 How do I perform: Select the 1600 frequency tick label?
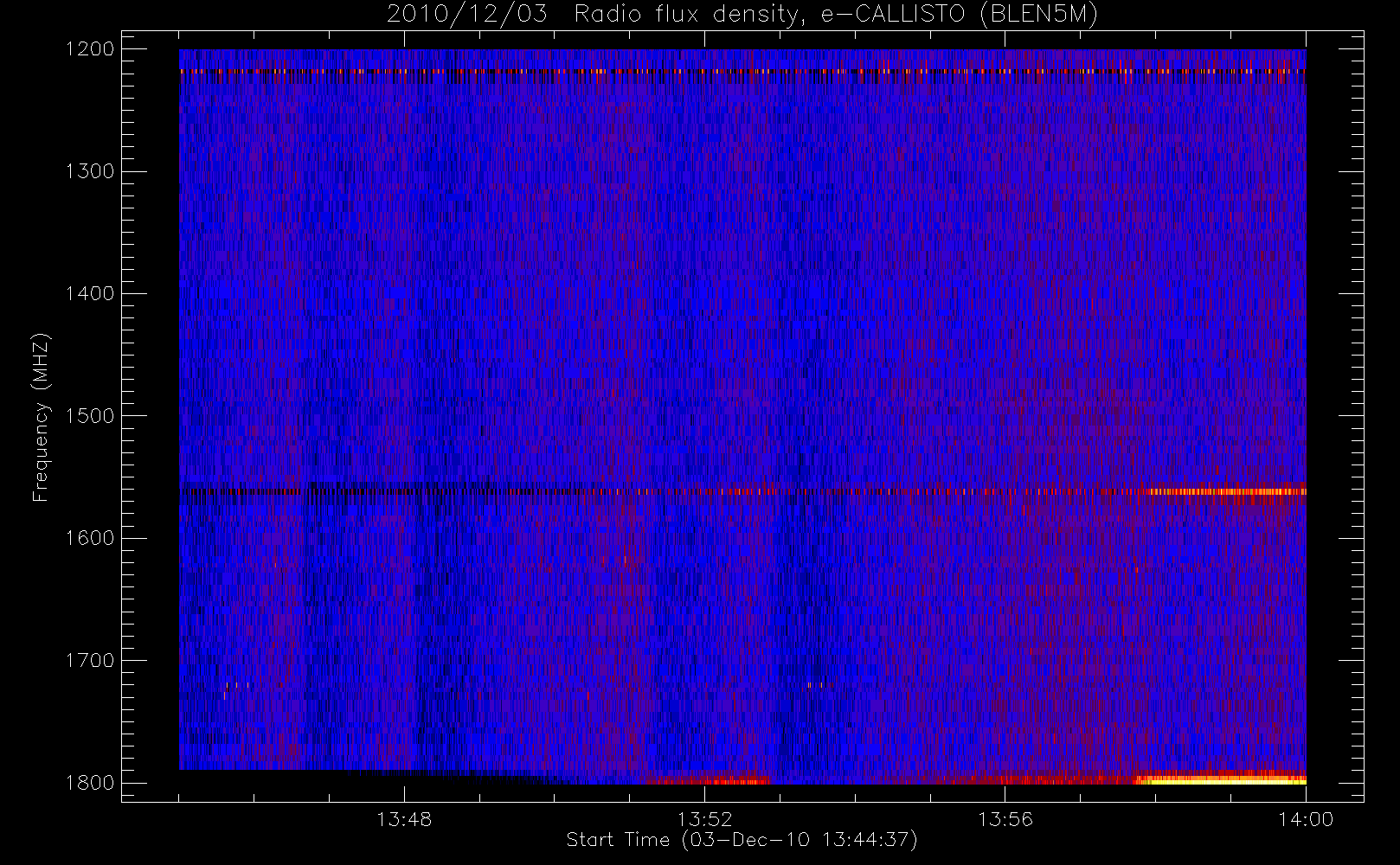[90, 538]
